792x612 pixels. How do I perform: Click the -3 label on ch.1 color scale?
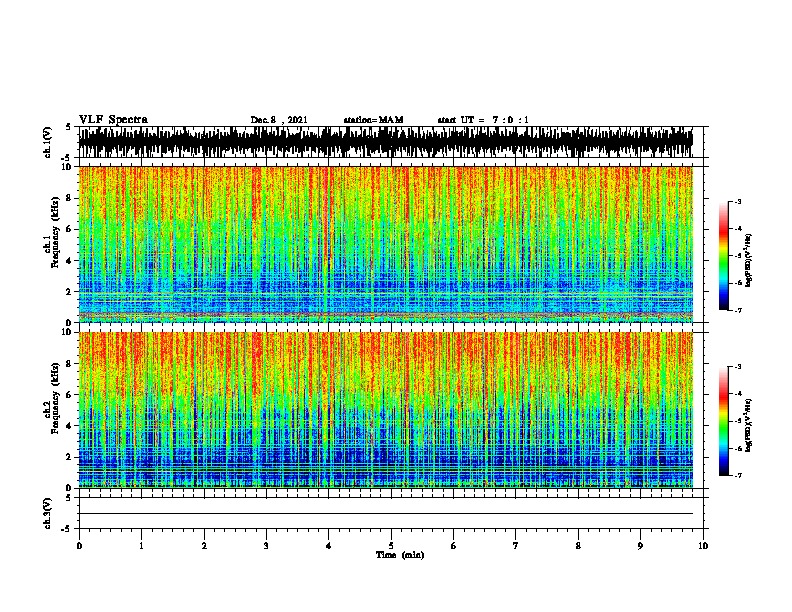click(x=737, y=201)
